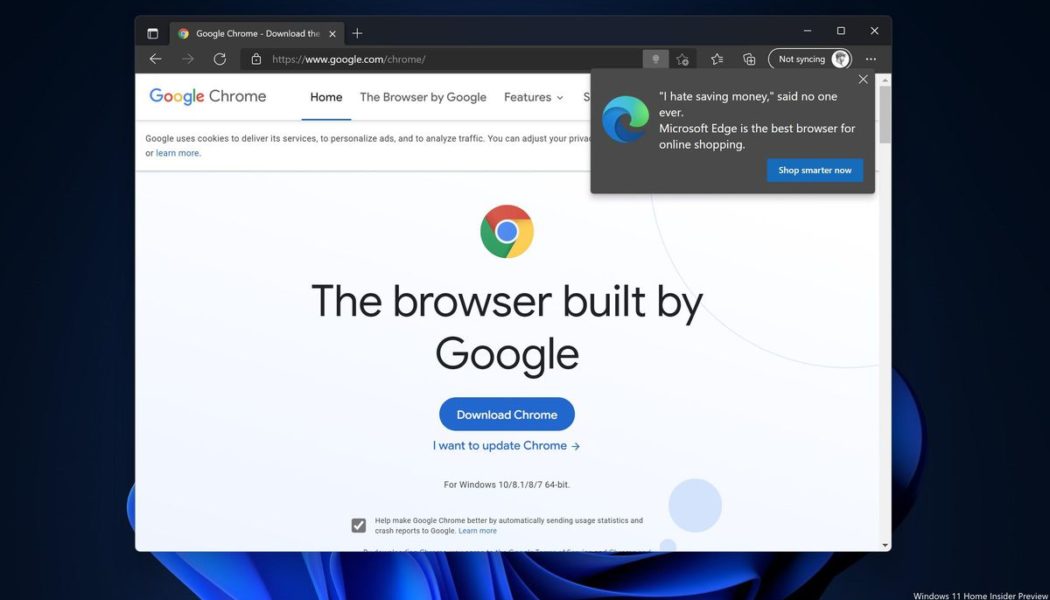1050x600 pixels.
Task: Enable sending usage statistics to Google
Action: [358, 524]
